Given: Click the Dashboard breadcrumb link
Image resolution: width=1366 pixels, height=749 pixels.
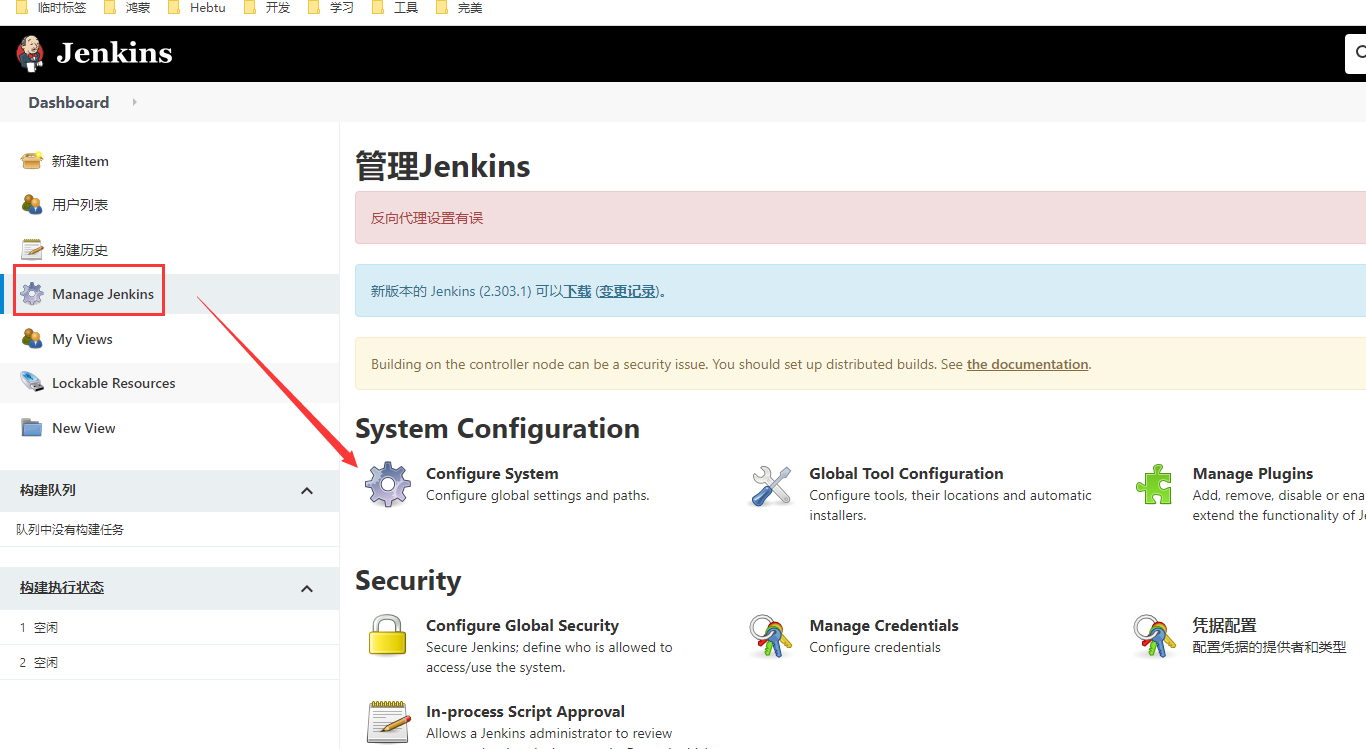Looking at the screenshot, I should pyautogui.click(x=69, y=102).
